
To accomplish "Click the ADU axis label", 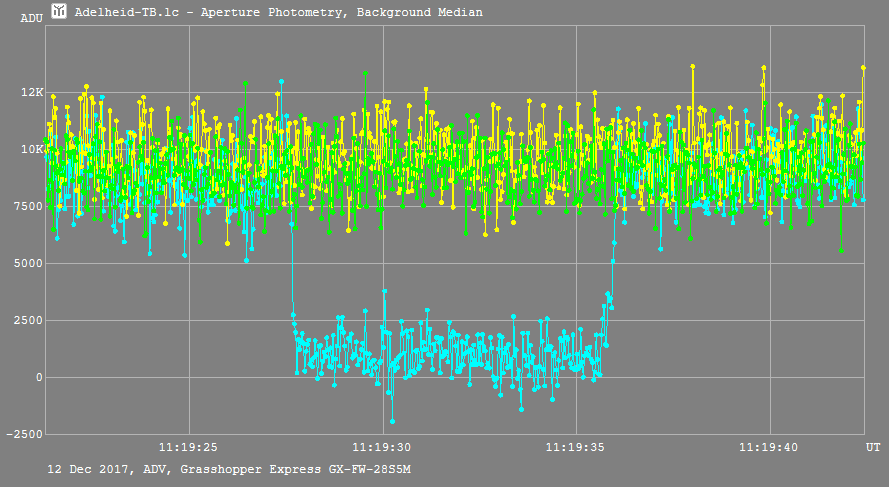I will tap(32, 19).
